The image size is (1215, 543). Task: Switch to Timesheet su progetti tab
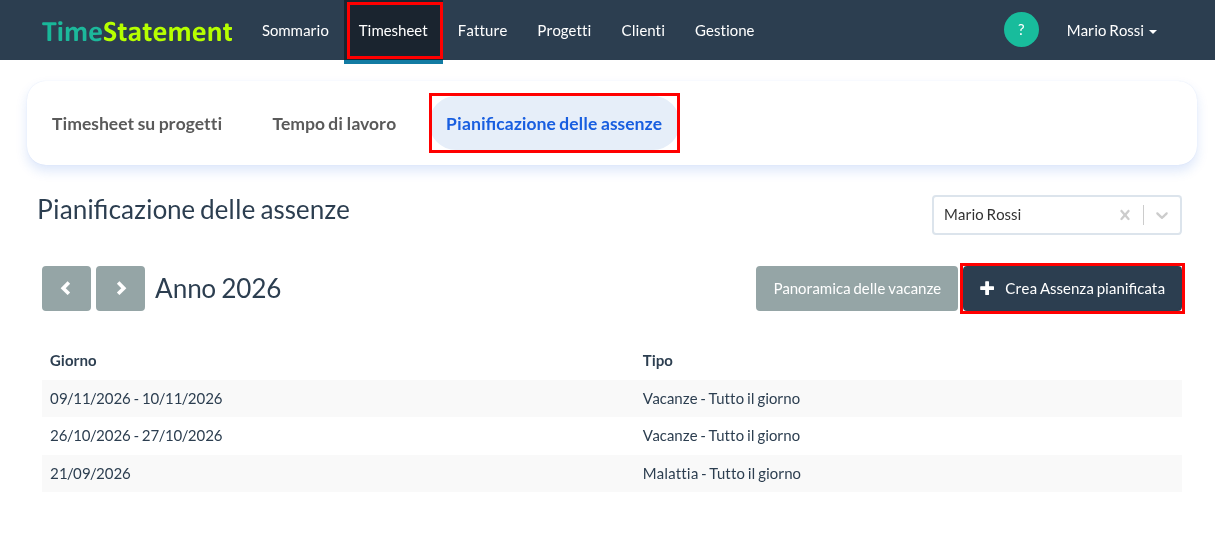(137, 124)
